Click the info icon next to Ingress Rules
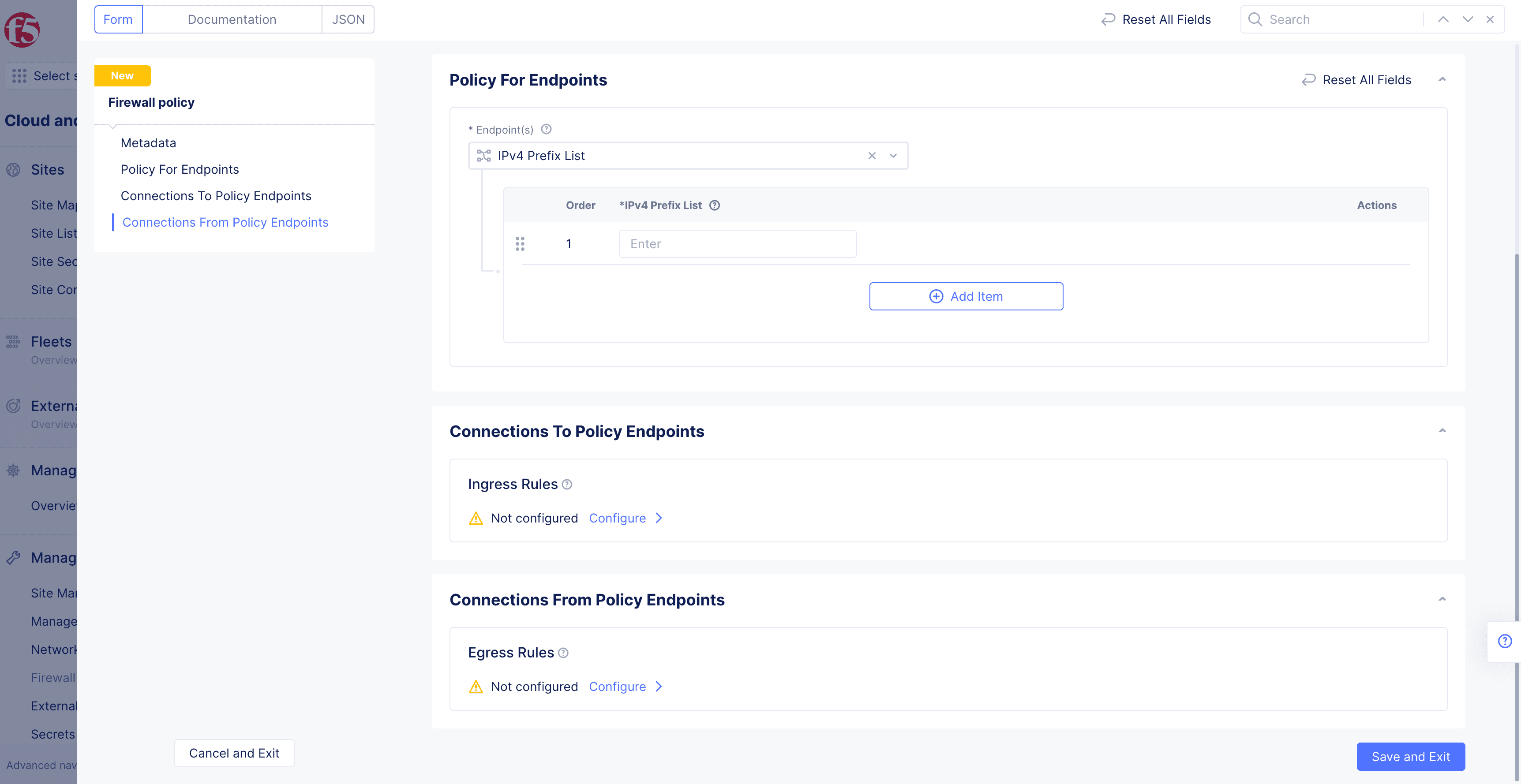1521x784 pixels. click(567, 484)
